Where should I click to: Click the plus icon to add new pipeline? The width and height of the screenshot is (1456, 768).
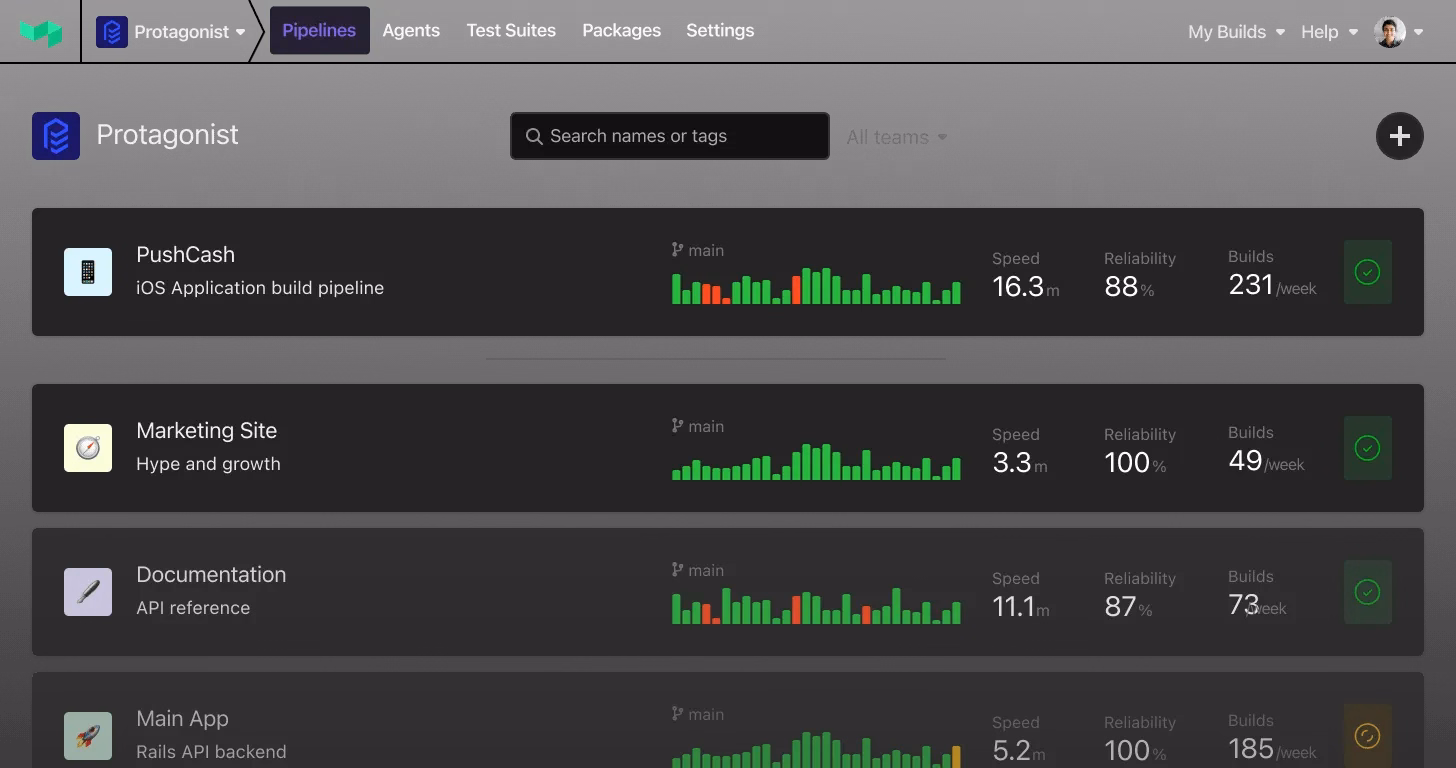click(1399, 136)
